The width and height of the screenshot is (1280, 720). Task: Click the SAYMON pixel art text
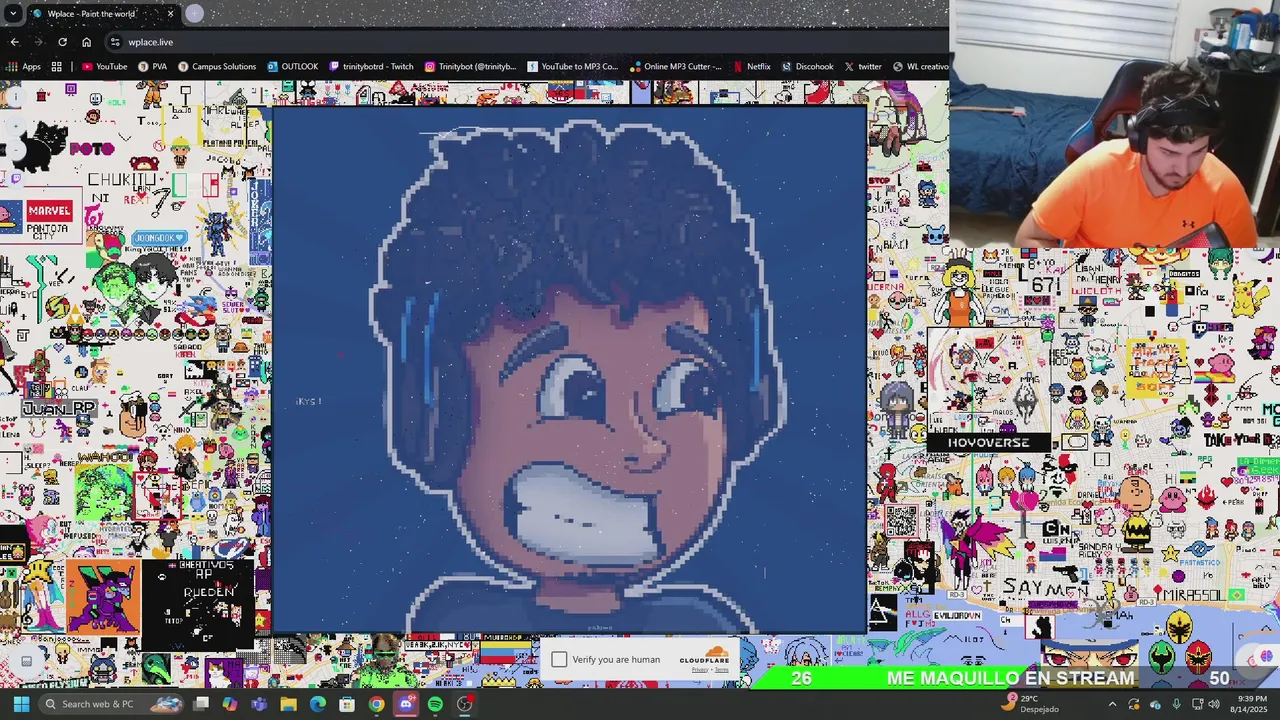click(x=1045, y=588)
